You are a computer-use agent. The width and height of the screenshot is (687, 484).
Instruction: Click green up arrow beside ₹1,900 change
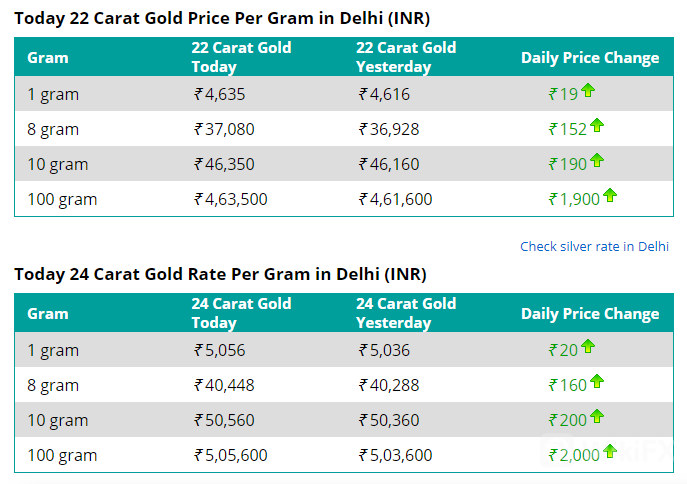pos(610,196)
